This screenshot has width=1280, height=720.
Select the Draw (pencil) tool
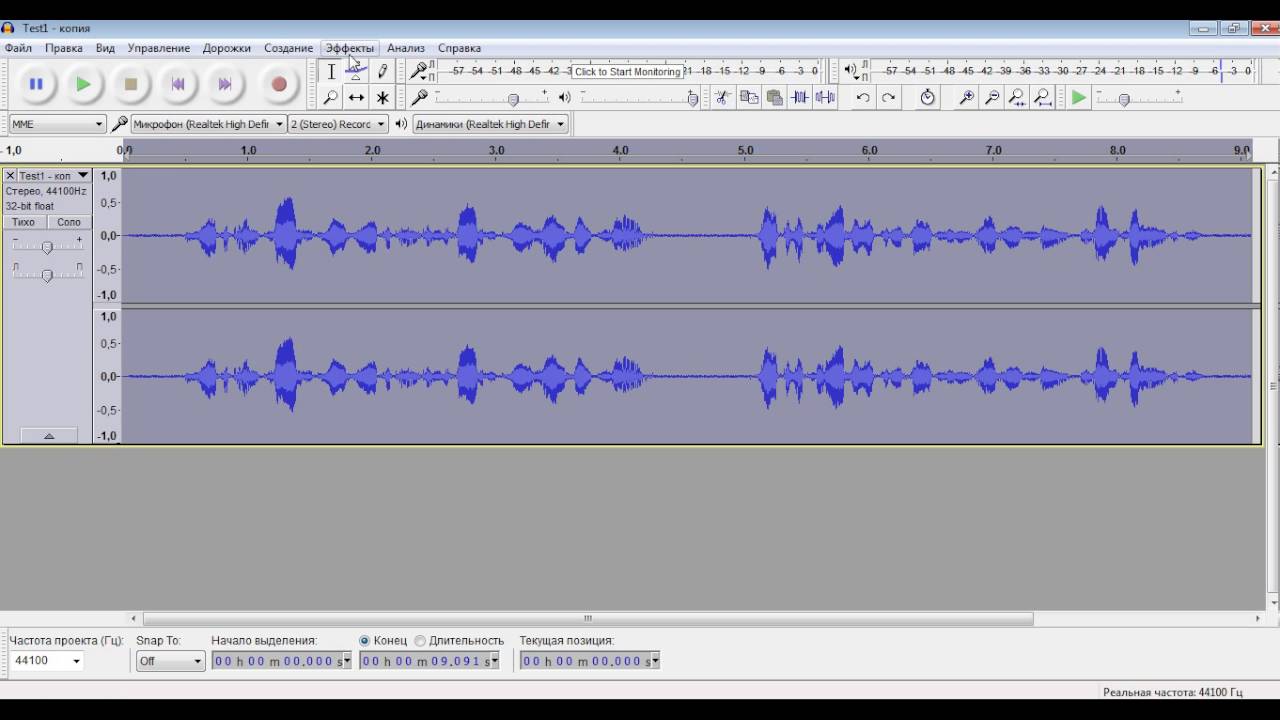point(382,72)
